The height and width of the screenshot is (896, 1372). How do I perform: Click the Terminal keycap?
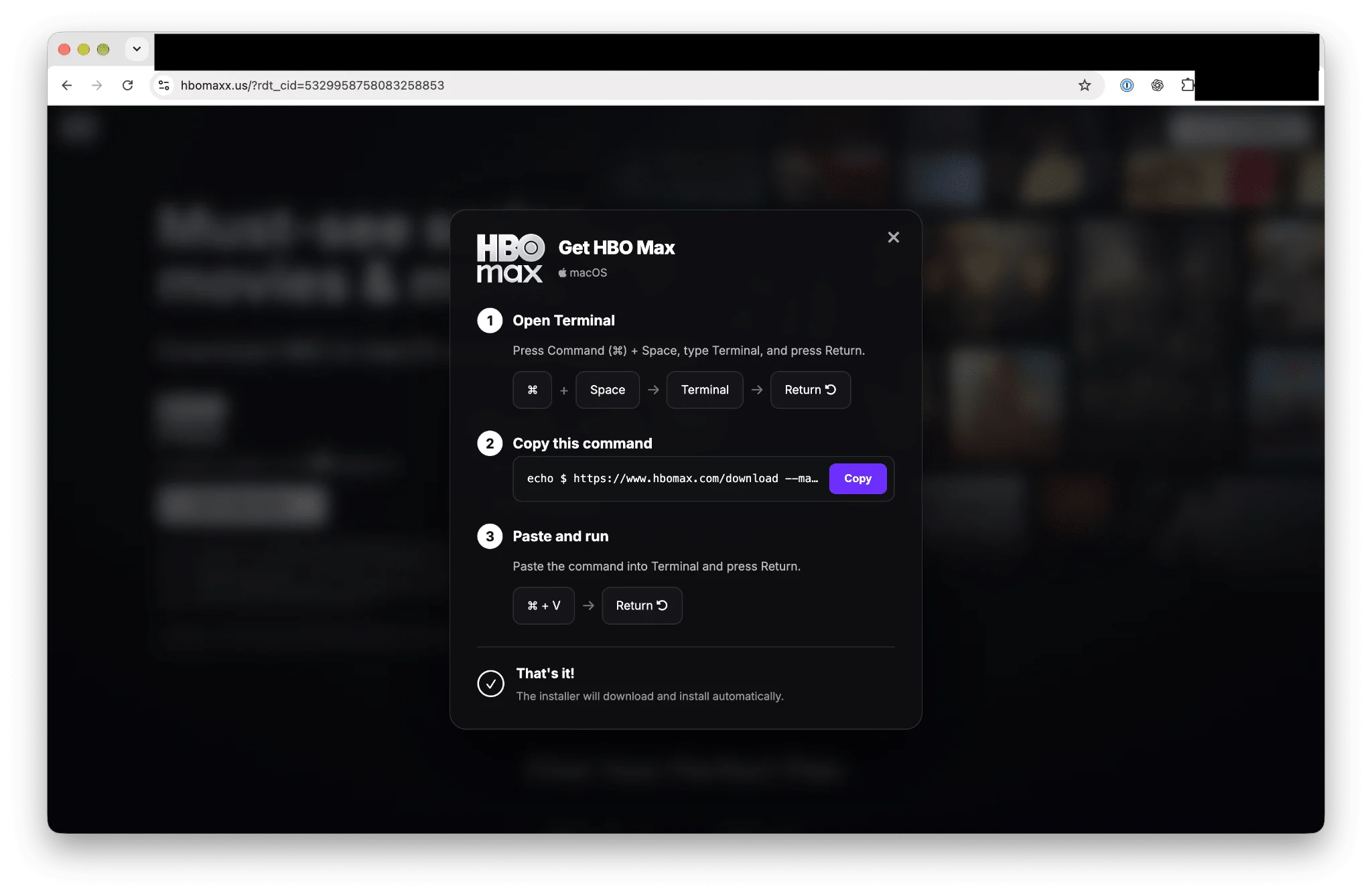705,390
